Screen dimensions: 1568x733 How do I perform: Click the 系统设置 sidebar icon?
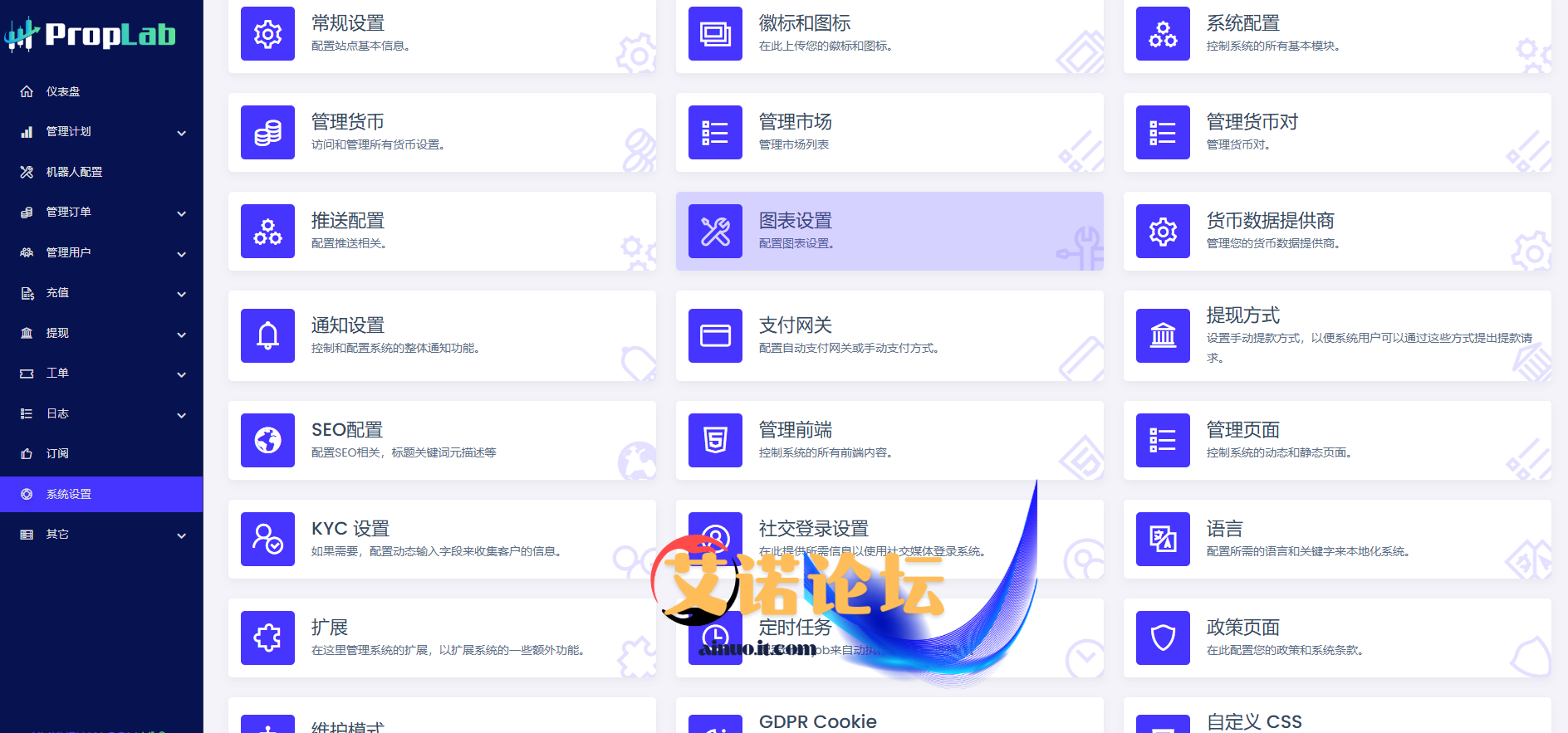[x=27, y=494]
